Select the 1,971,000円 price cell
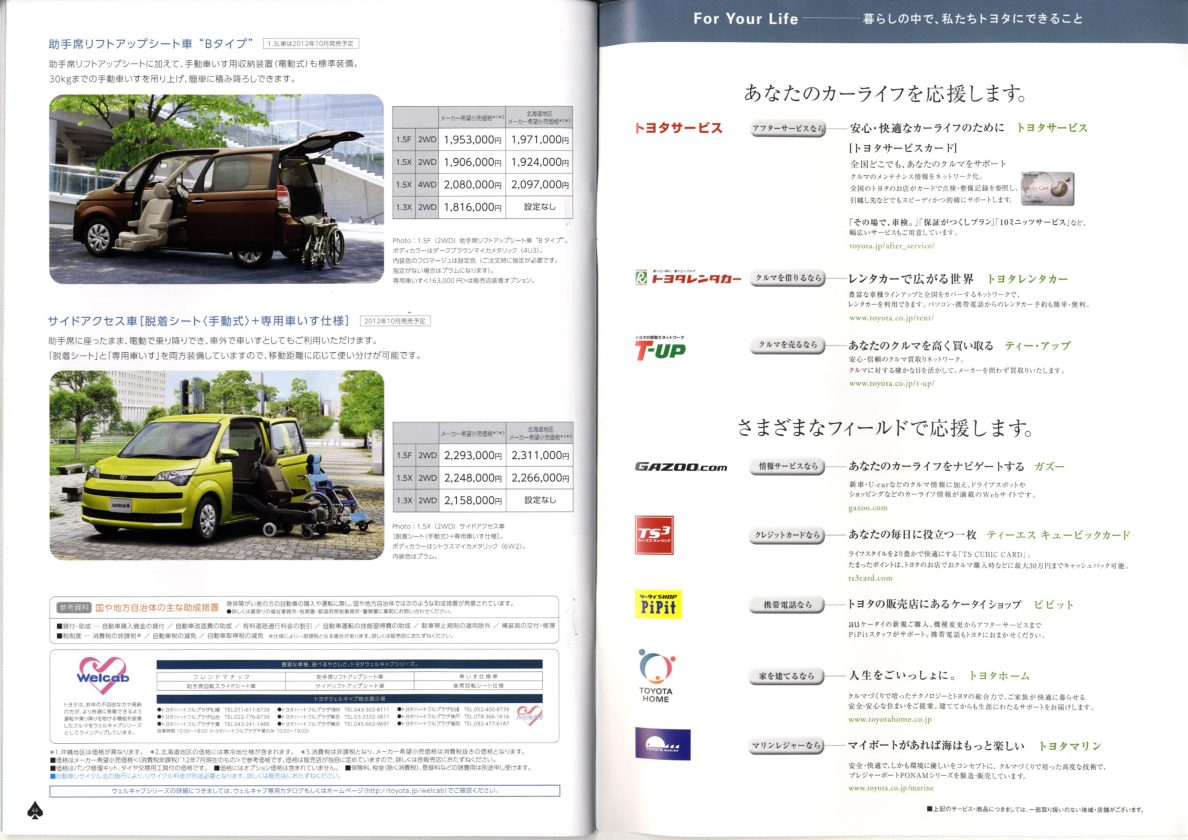1188x840 pixels. pyautogui.click(x=539, y=139)
